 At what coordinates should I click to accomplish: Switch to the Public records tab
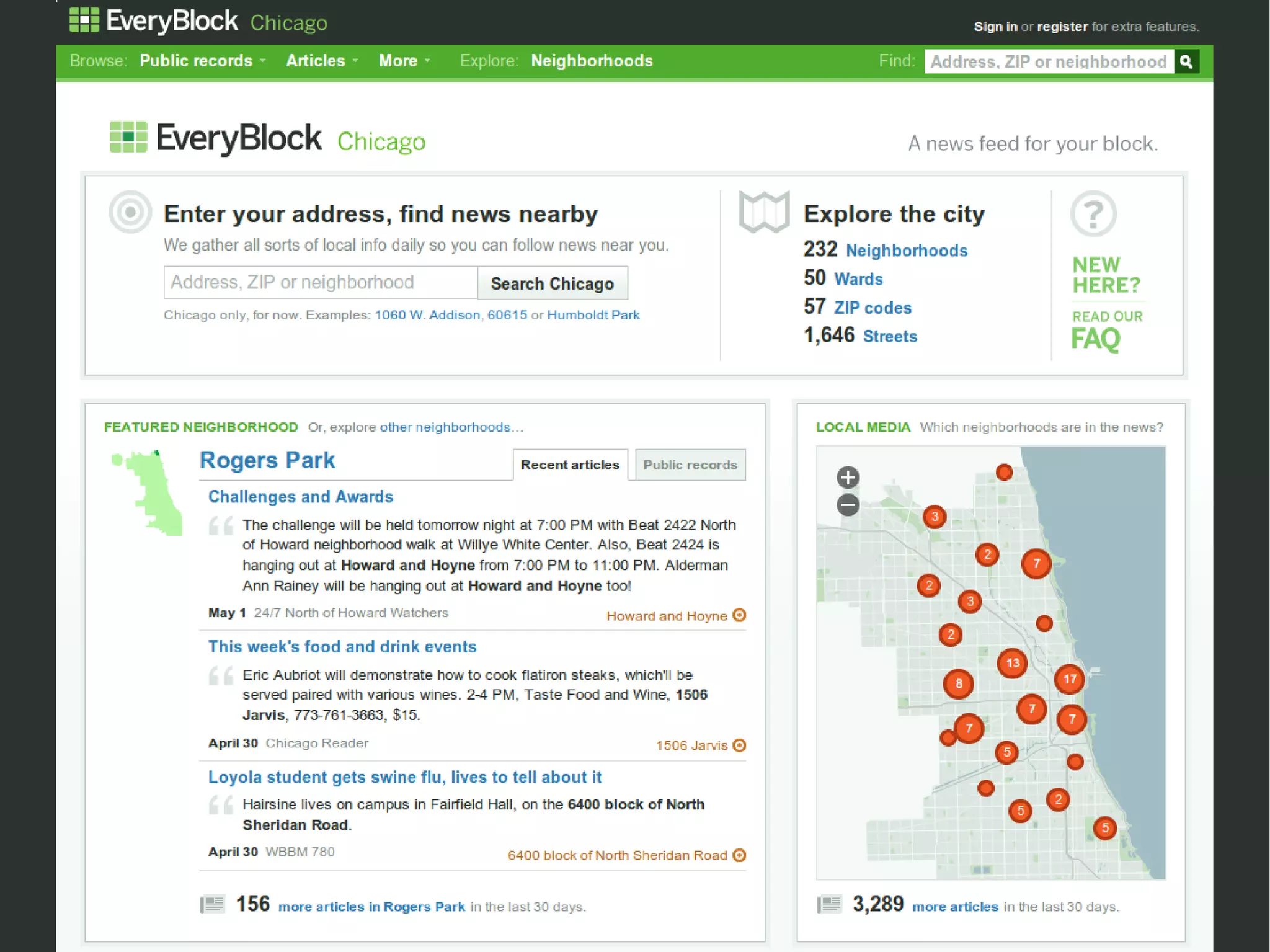tap(690, 465)
